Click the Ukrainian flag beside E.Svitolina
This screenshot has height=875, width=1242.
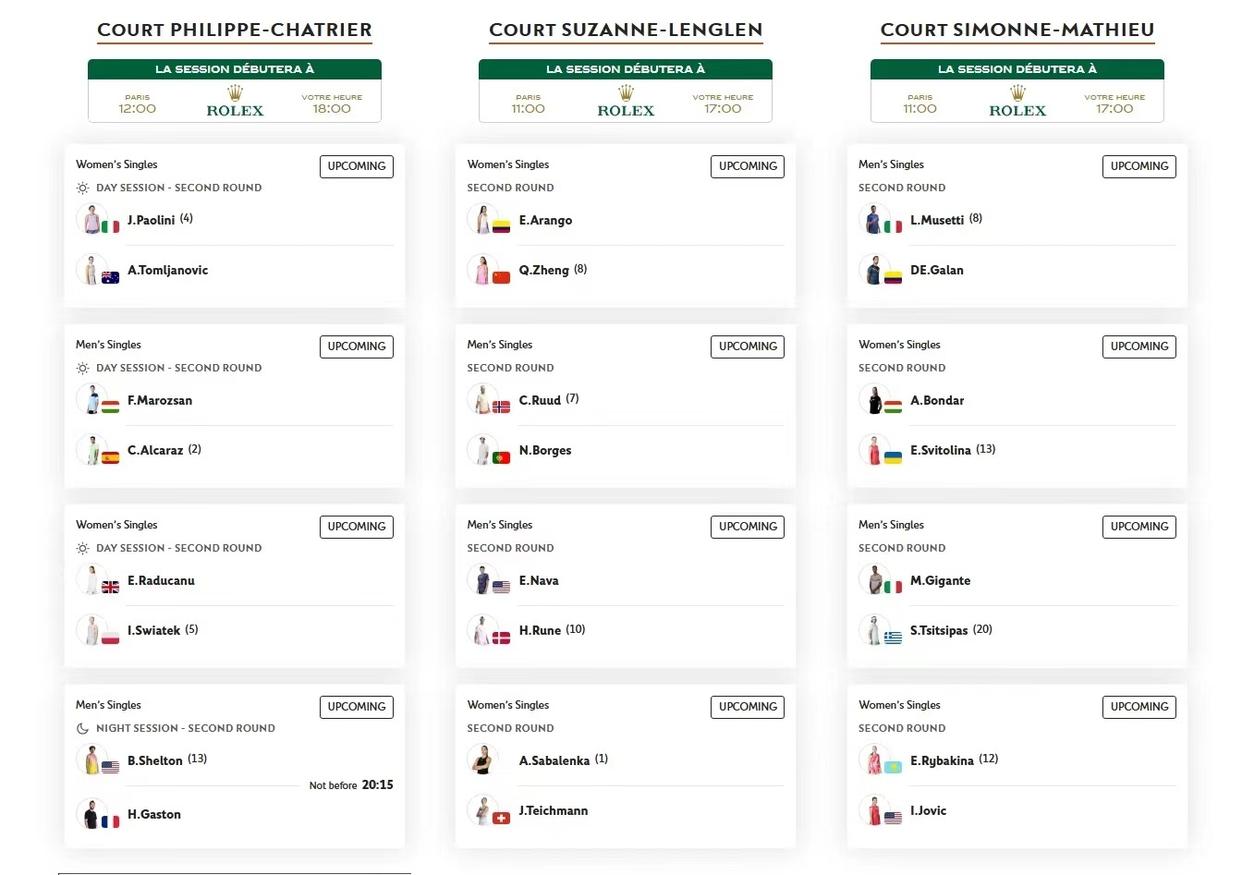click(893, 457)
